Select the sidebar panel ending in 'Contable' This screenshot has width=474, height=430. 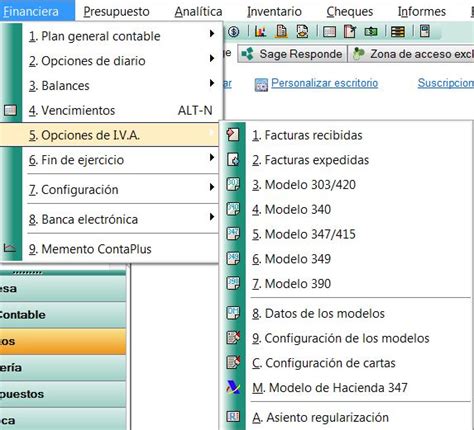coord(63,315)
